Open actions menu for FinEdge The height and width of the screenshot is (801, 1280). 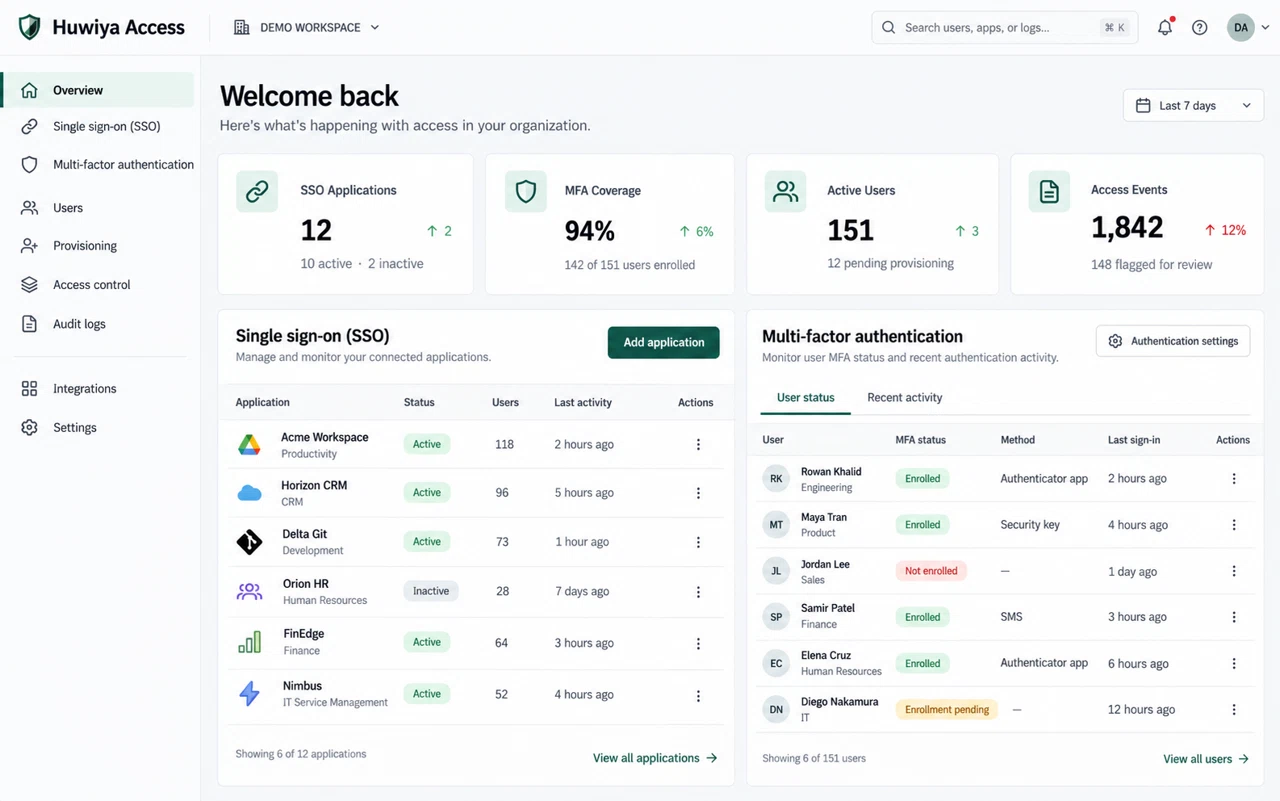tap(698, 644)
